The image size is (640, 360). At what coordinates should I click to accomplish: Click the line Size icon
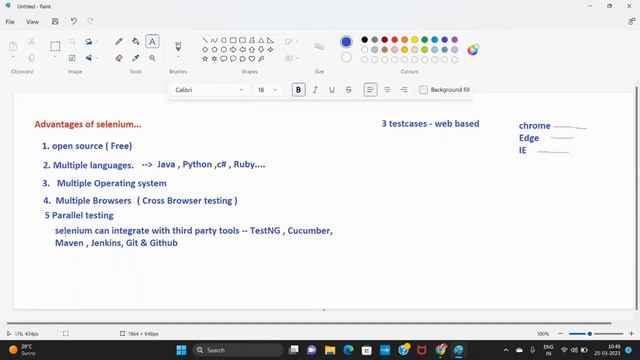click(x=320, y=47)
